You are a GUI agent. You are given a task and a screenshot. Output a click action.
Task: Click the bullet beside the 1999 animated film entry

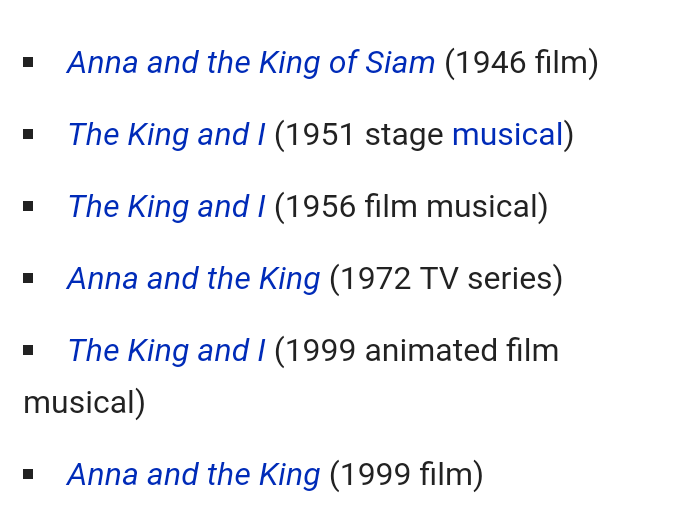pos(29,351)
